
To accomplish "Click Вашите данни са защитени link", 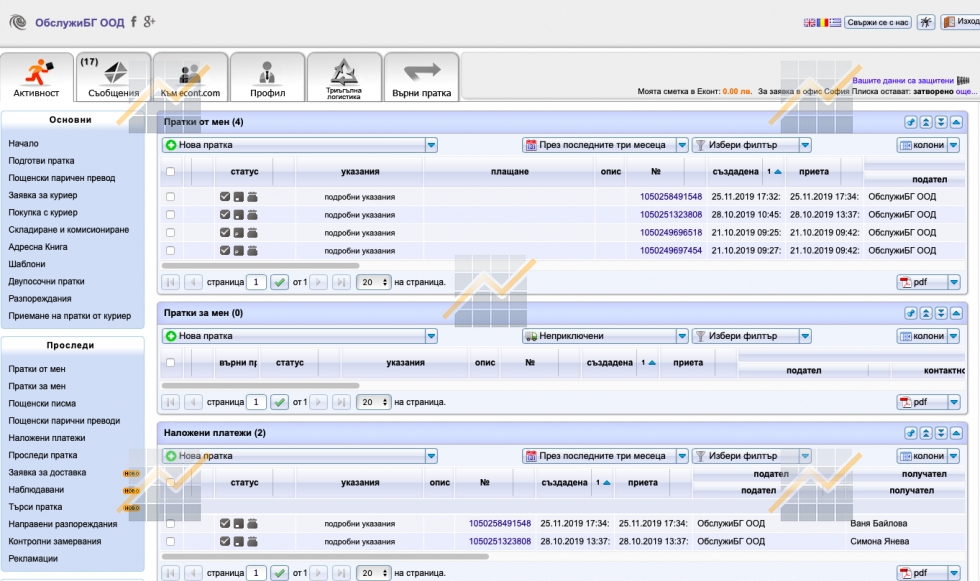I will [x=902, y=81].
